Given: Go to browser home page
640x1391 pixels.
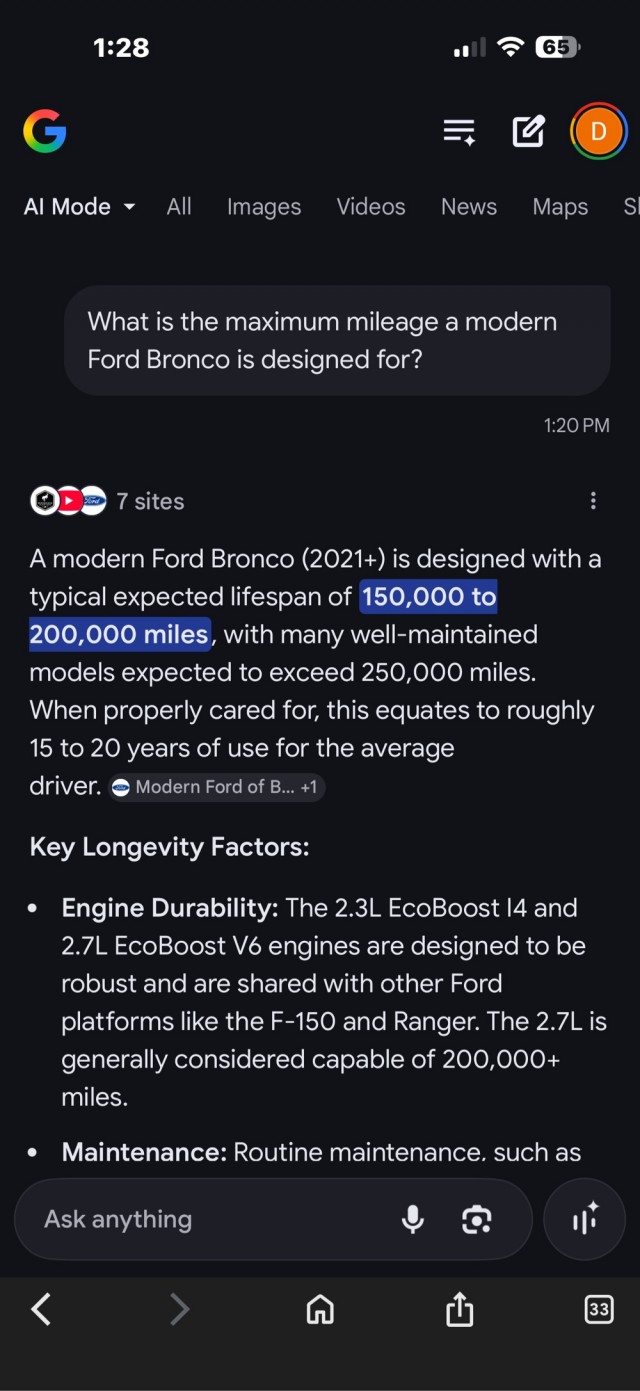Looking at the screenshot, I should pyautogui.click(x=320, y=1309).
